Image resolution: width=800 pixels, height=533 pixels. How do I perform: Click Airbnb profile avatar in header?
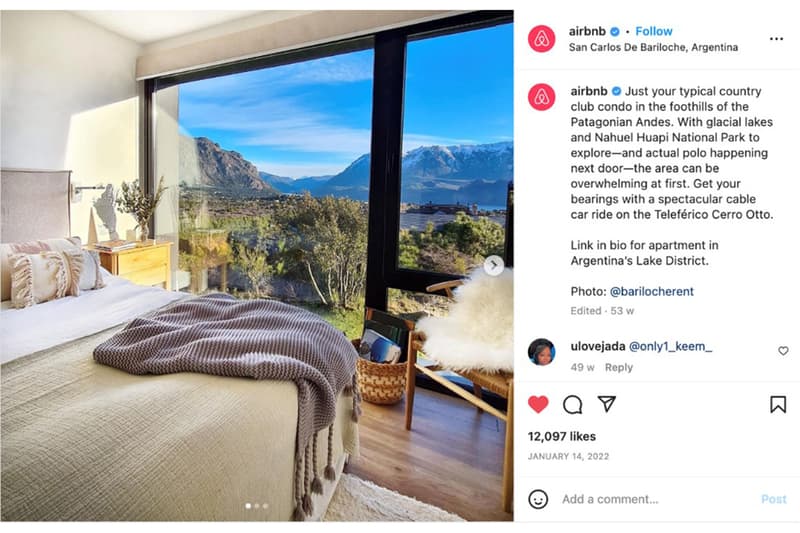541,39
